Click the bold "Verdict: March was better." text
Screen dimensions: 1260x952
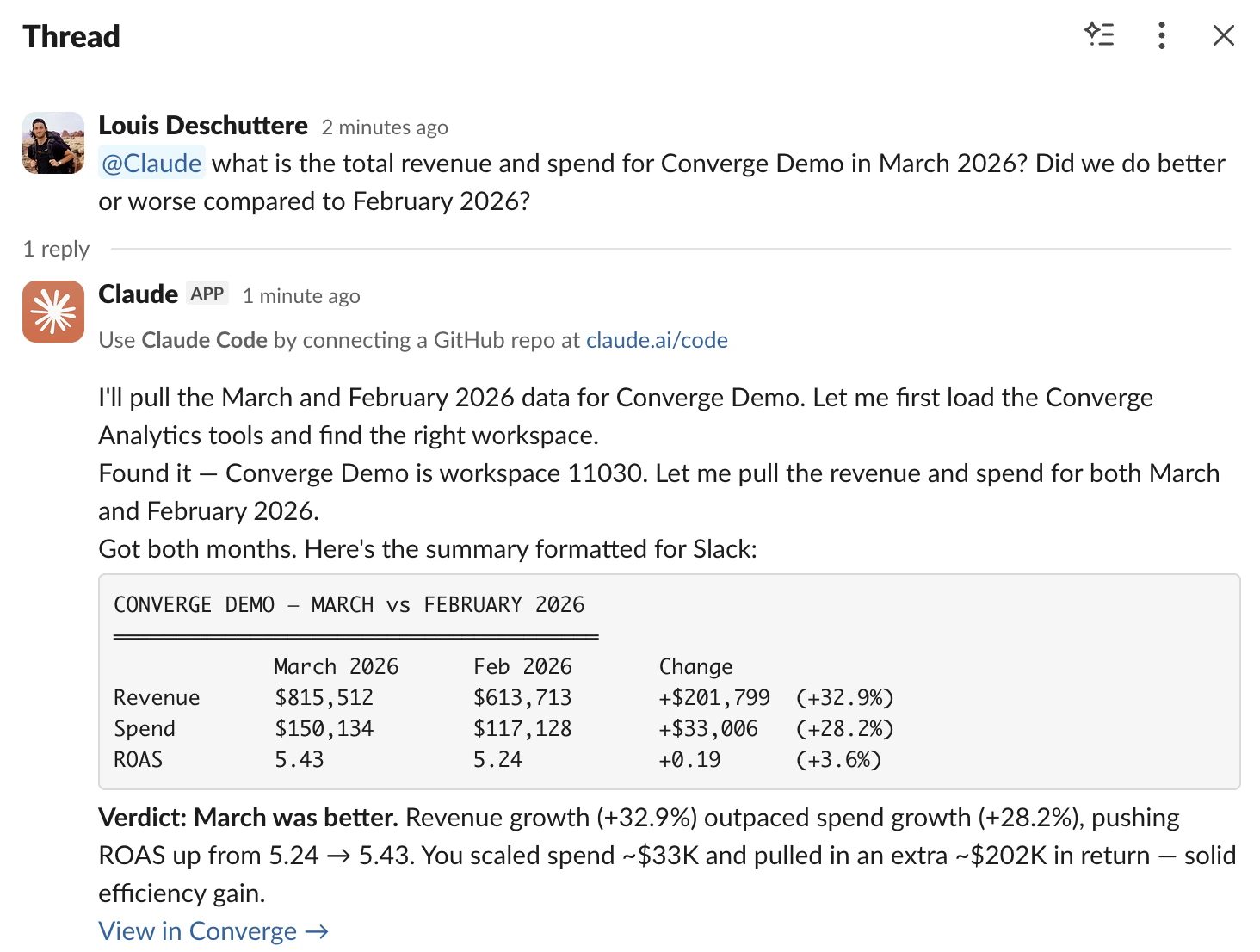[248, 818]
